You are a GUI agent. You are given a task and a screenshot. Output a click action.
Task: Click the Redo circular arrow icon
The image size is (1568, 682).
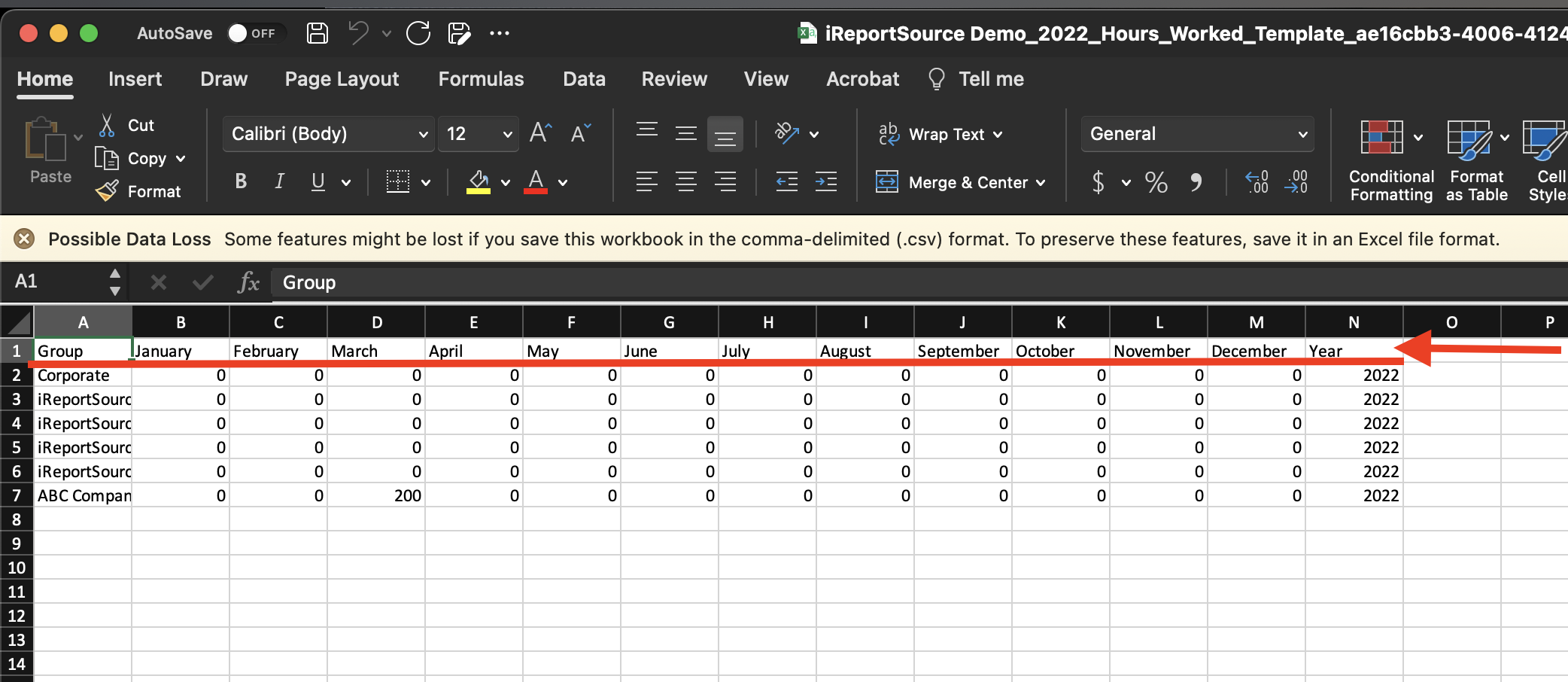tap(418, 33)
